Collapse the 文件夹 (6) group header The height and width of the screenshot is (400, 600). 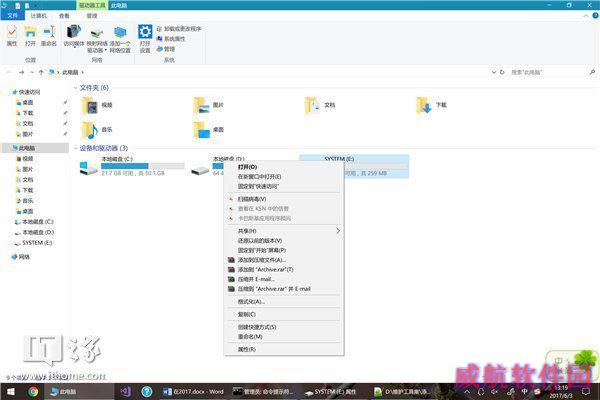75,88
